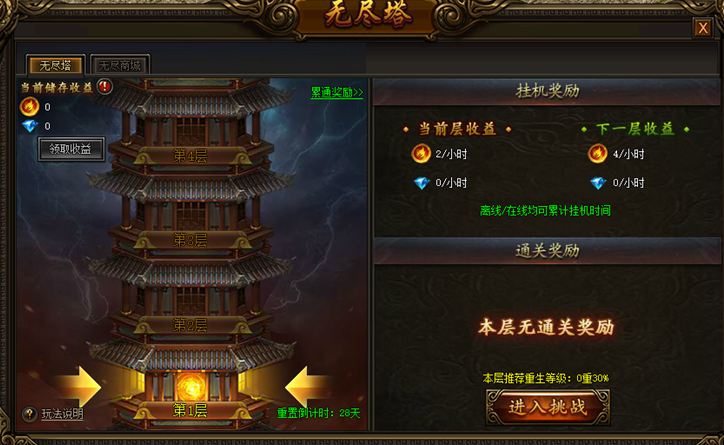Click the question mark help icon
This screenshot has width=724, height=445.
29,414
